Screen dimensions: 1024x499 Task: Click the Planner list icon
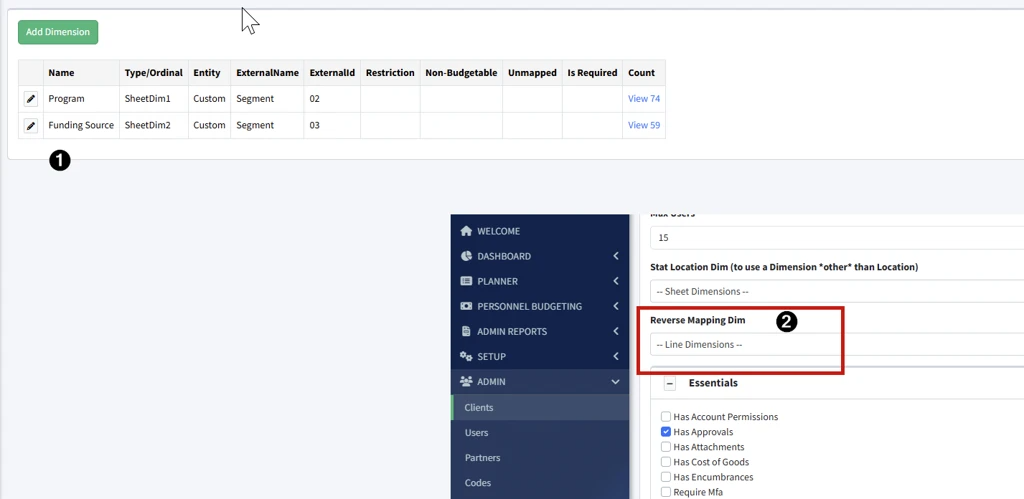[466, 281]
